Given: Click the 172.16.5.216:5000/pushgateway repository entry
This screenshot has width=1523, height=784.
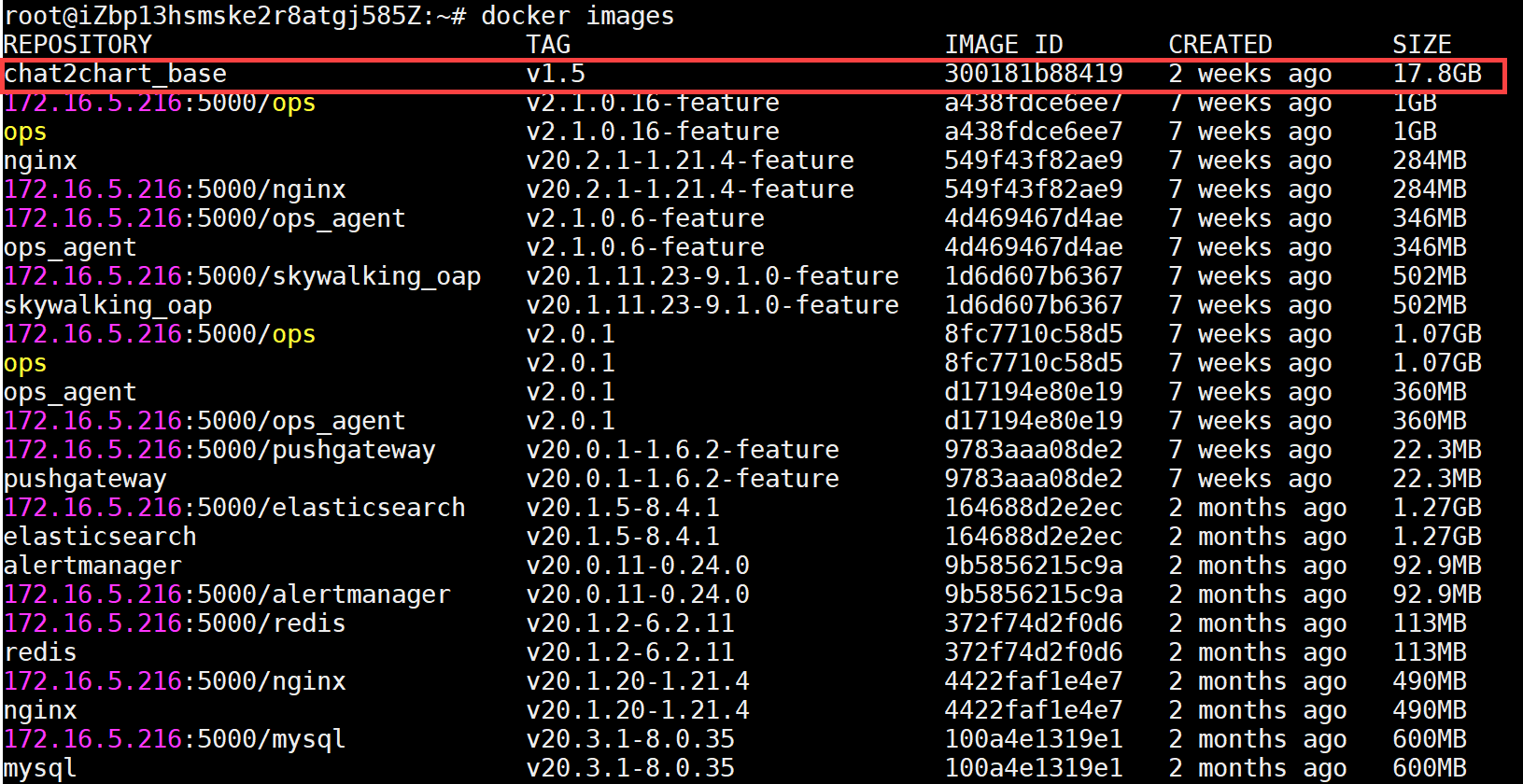Looking at the screenshot, I should 219,450.
